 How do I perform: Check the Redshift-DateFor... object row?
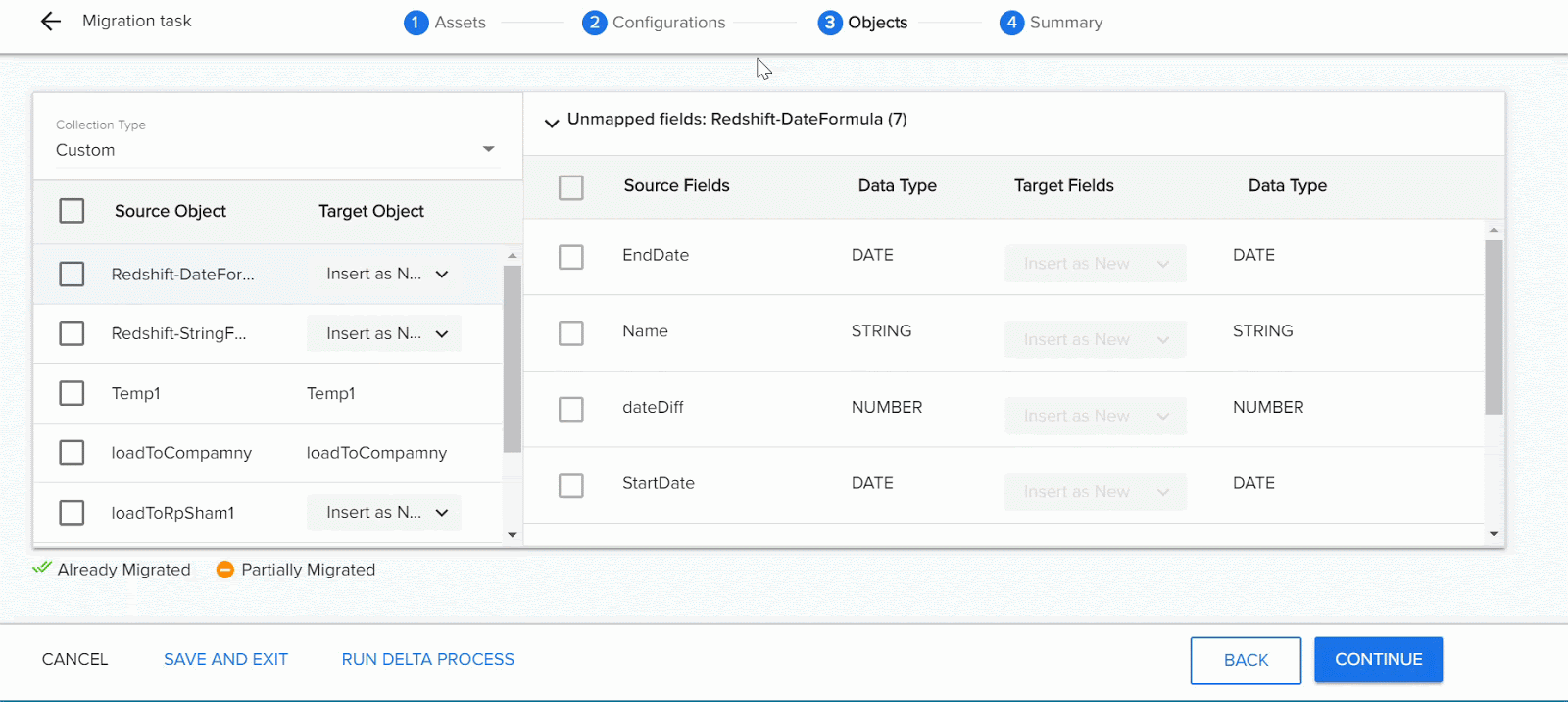pos(72,274)
